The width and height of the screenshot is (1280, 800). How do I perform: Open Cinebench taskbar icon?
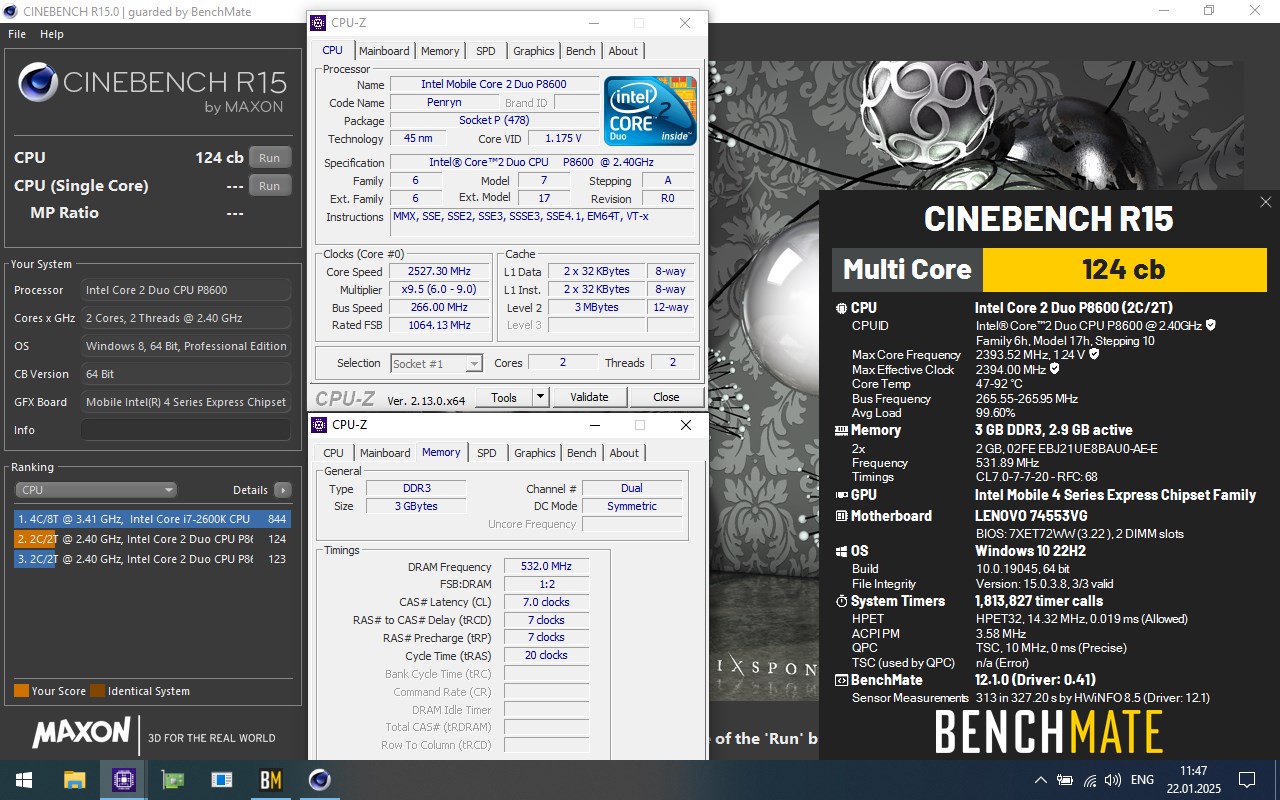tap(319, 780)
